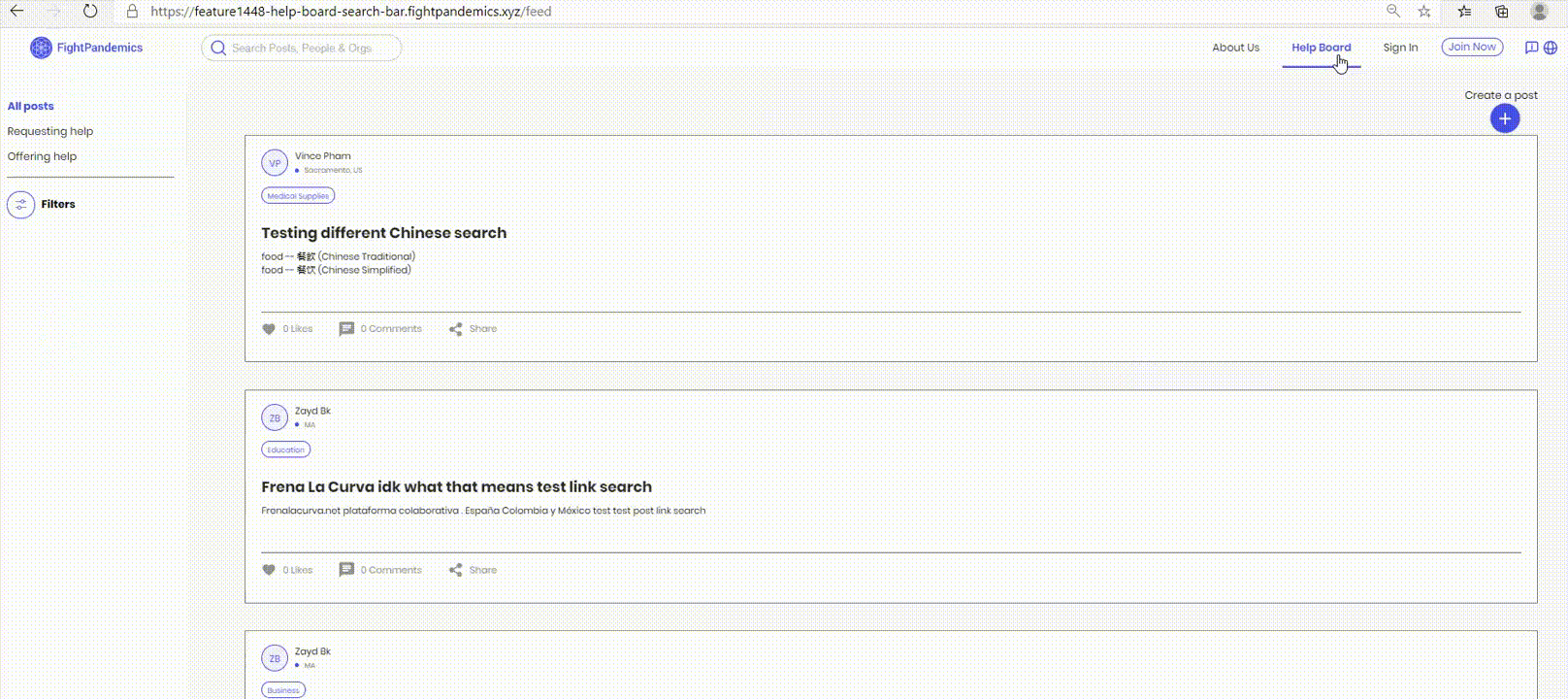Click Zayd Bk name on Frena La Curva post

[312, 411]
